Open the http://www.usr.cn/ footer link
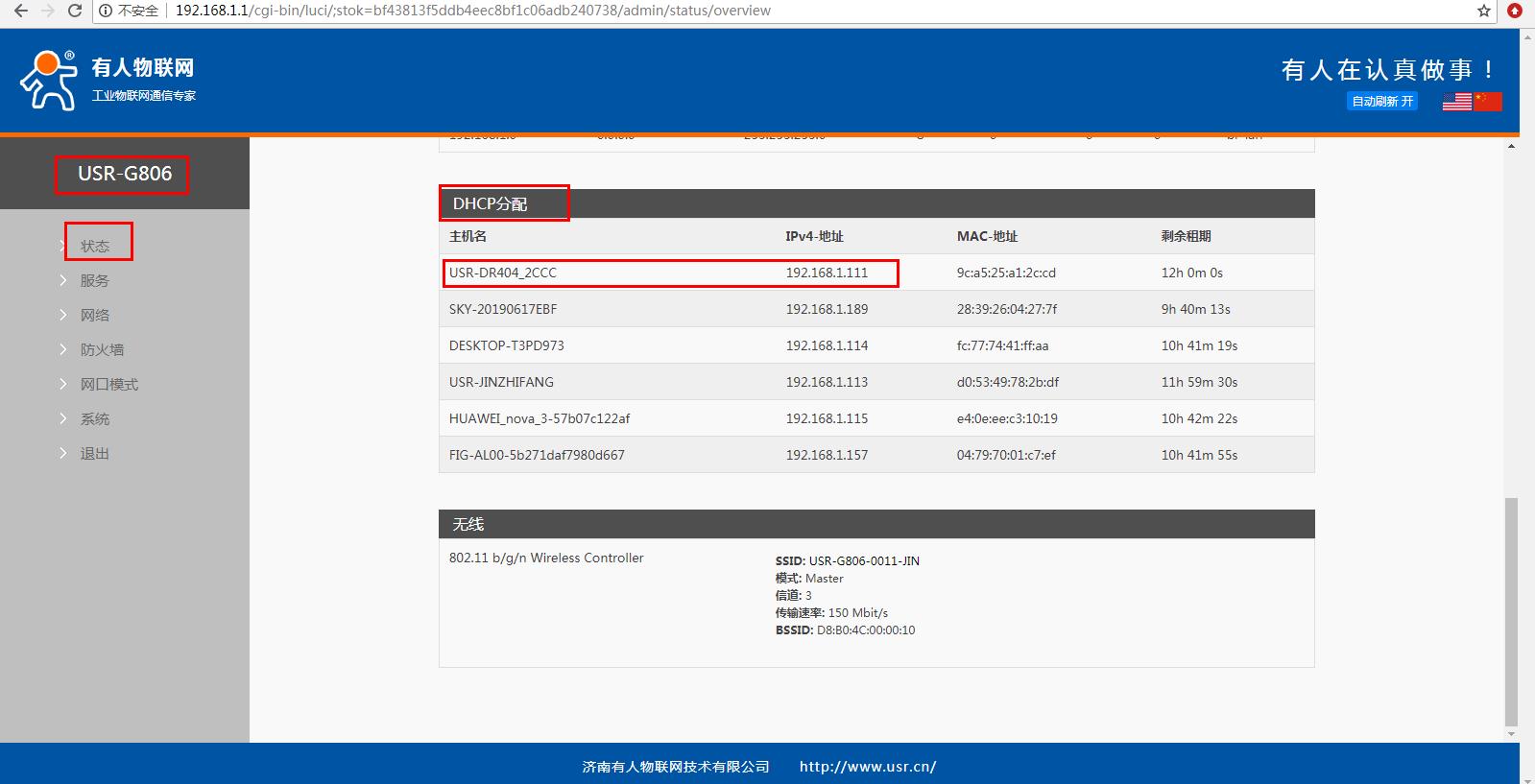Viewport: 1535px width, 784px height. click(x=867, y=767)
